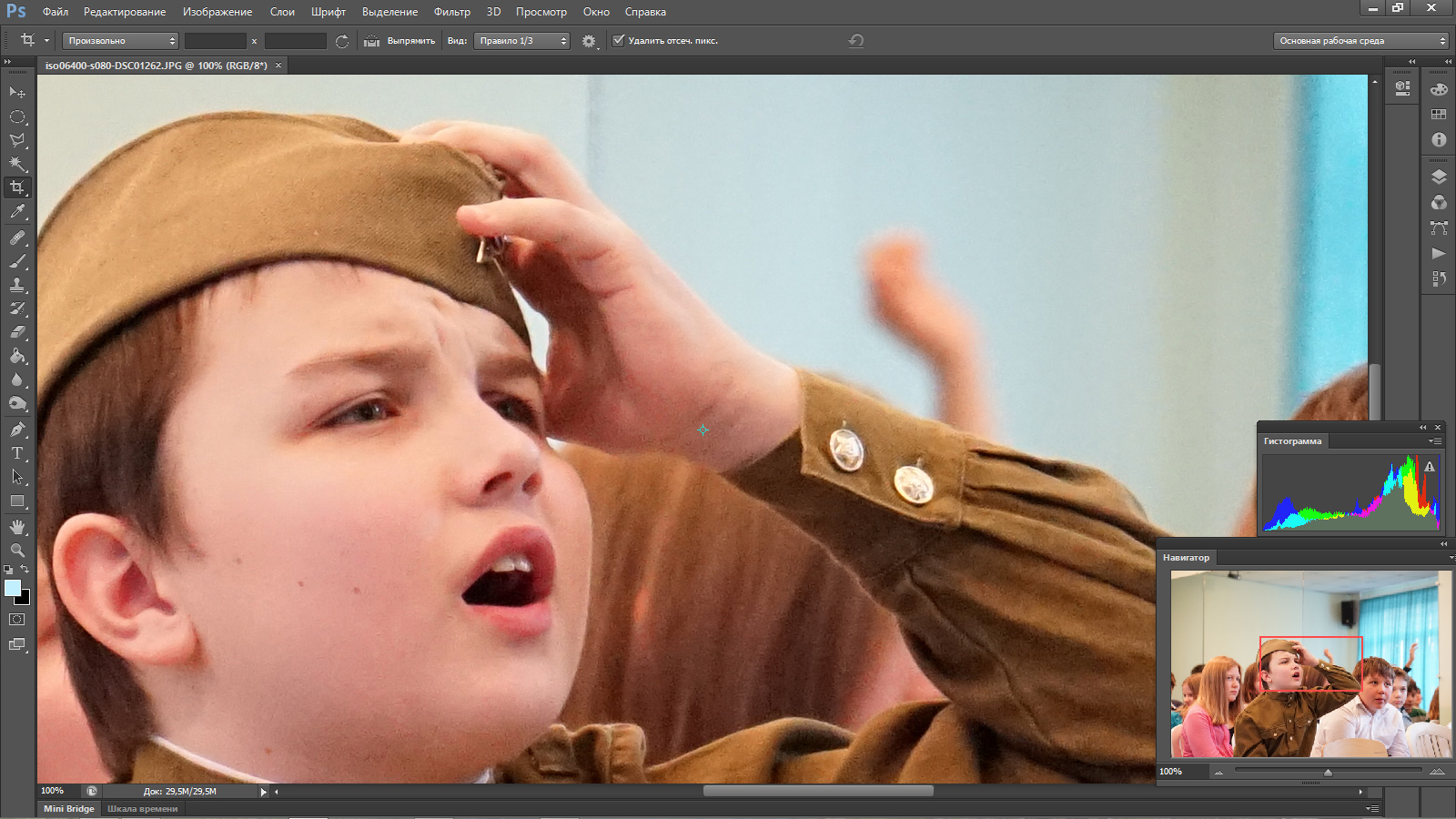Open the 'Правило 1/3' overlay view dropdown
The width and height of the screenshot is (1456, 819).
[x=521, y=41]
